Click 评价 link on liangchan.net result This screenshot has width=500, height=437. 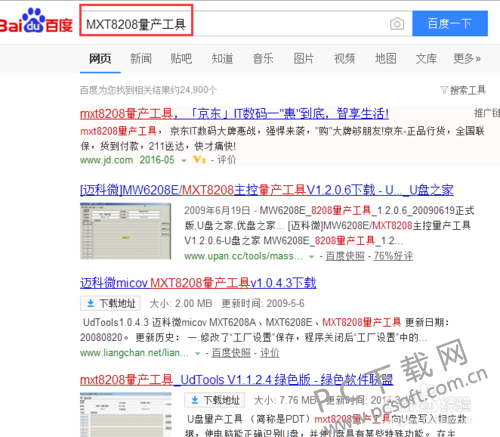tap(269, 353)
